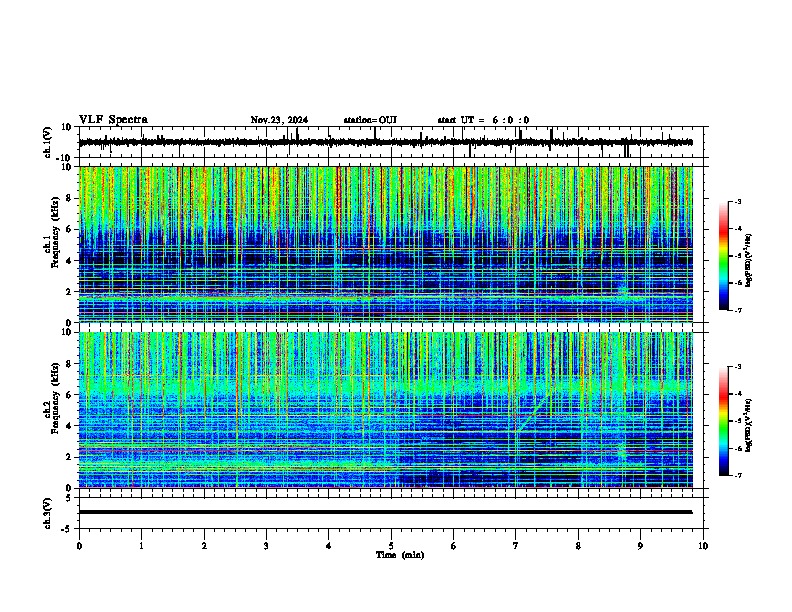Click the time axis end label "10"

click(703, 546)
